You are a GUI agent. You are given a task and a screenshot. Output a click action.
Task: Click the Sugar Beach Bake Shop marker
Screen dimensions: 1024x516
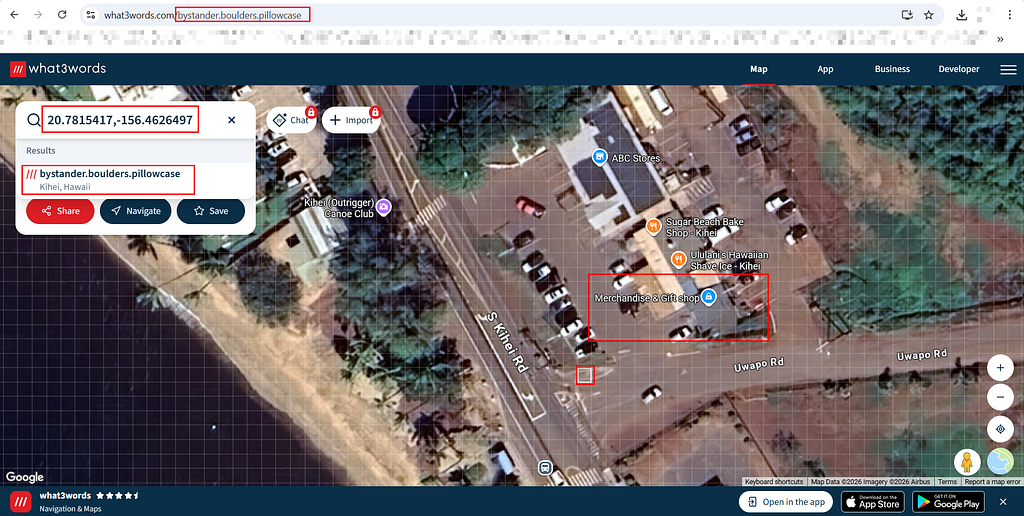654,226
